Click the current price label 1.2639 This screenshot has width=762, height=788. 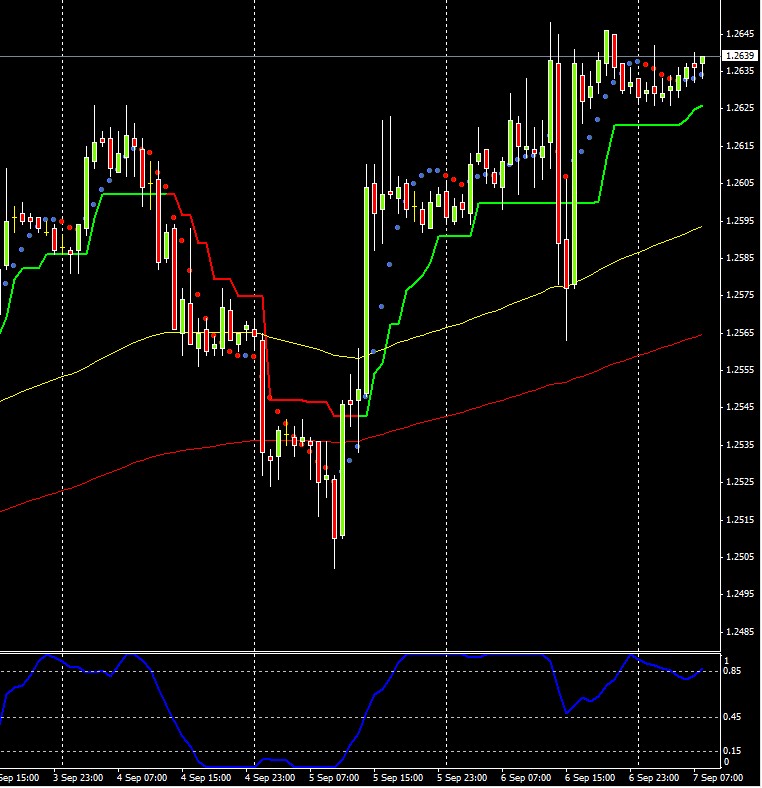pyautogui.click(x=740, y=55)
